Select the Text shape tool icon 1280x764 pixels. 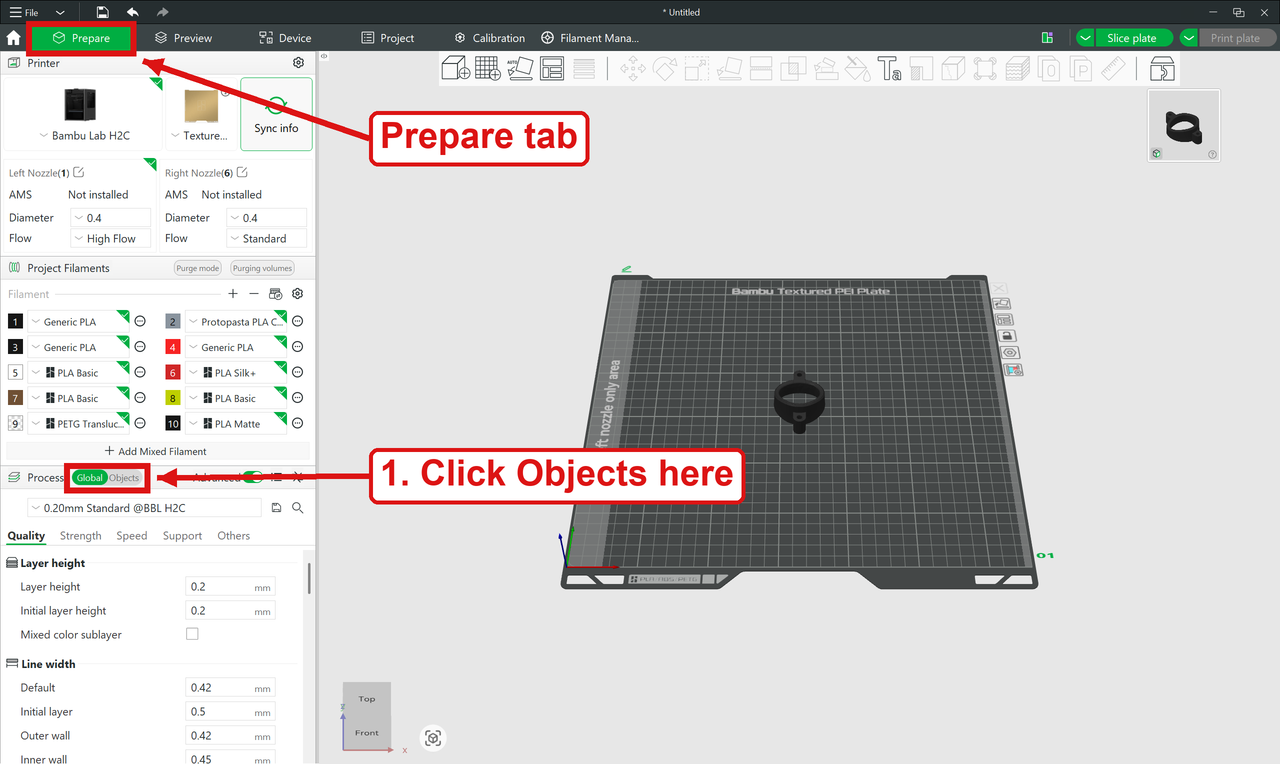[x=889, y=68]
